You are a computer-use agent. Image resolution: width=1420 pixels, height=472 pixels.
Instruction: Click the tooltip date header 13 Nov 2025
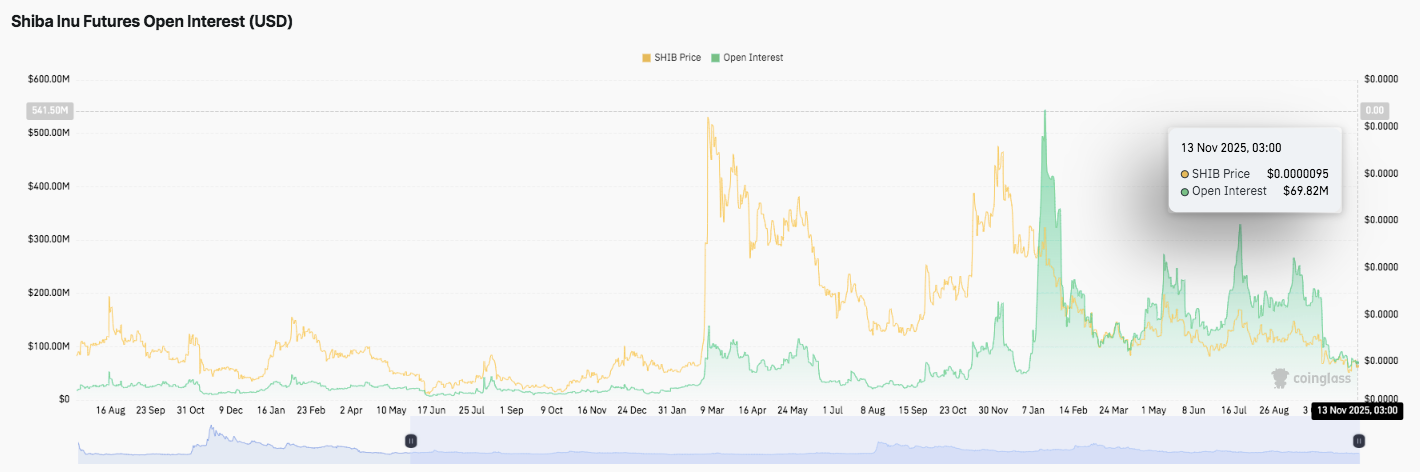pos(1217,148)
